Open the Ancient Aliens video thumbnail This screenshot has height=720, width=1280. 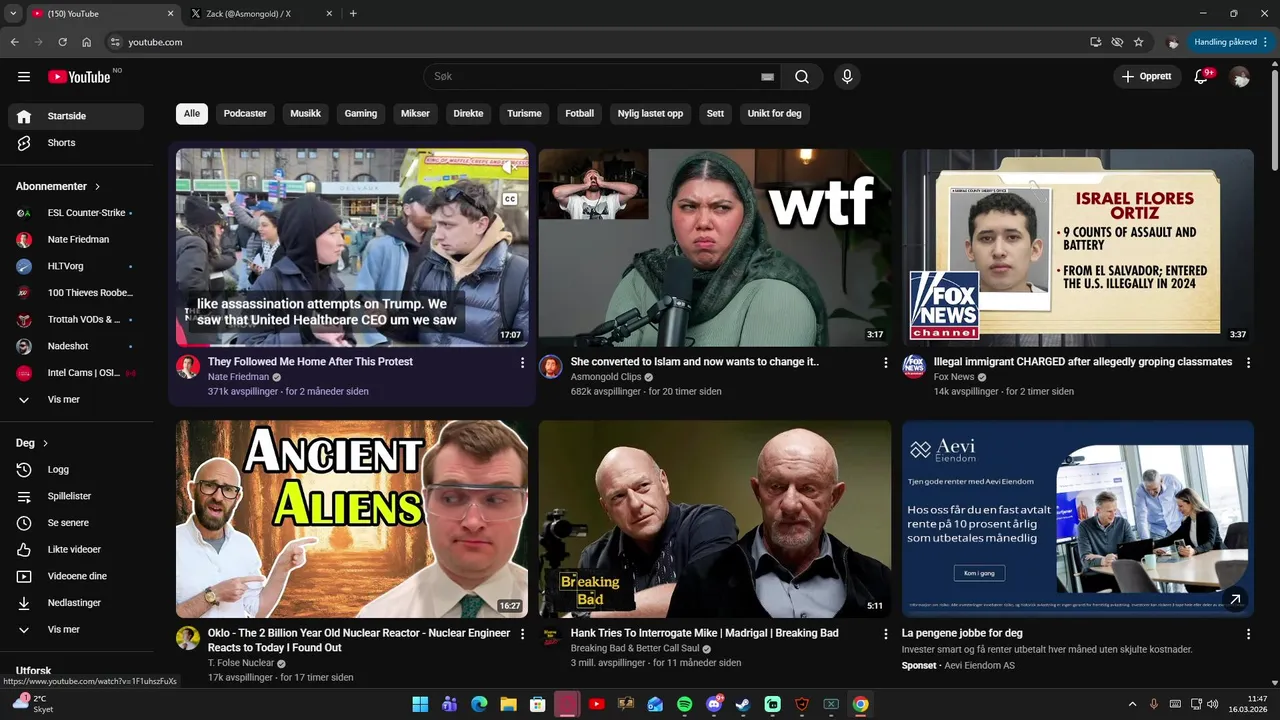[x=352, y=519]
